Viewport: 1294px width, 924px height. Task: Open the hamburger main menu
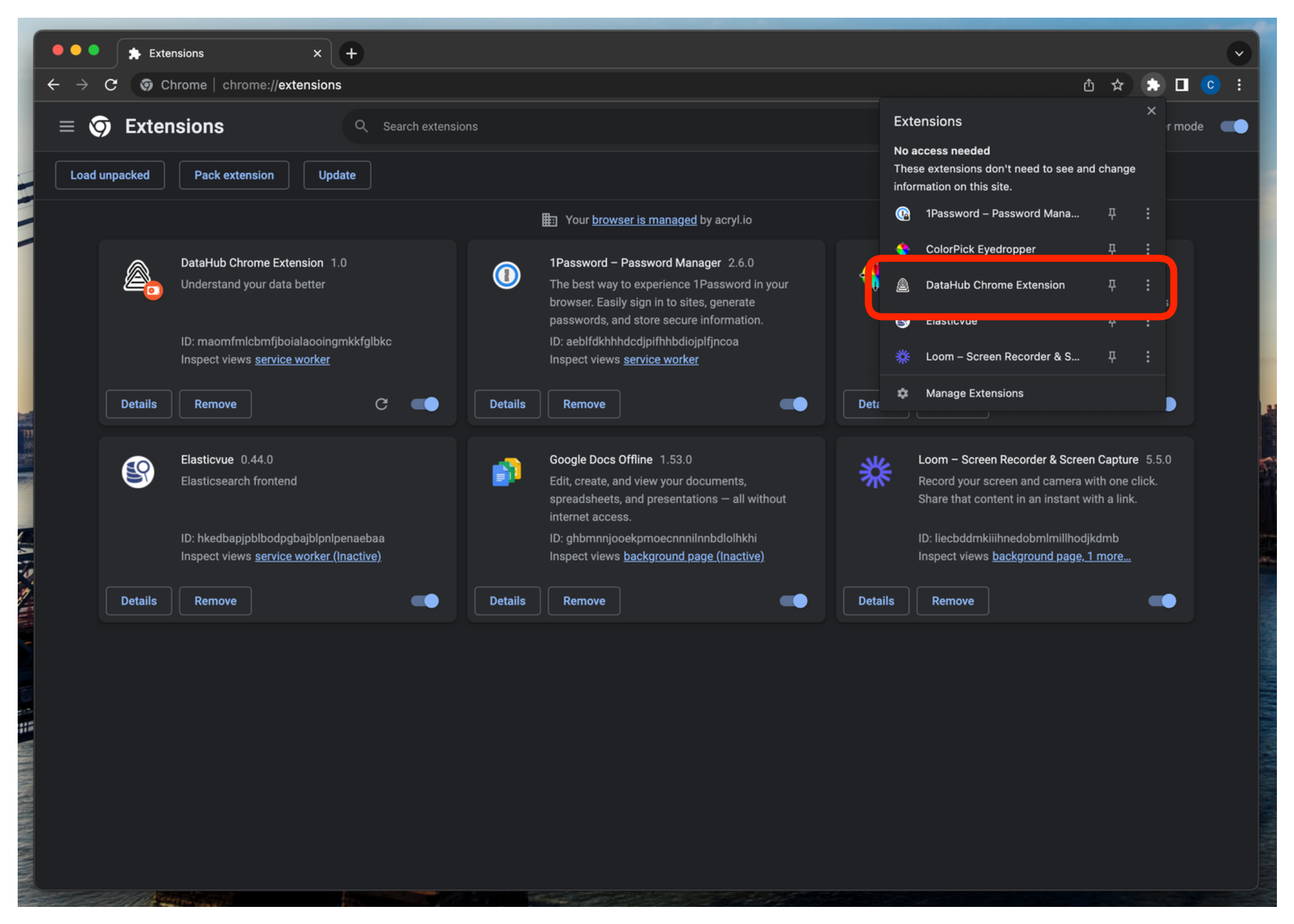[67, 126]
